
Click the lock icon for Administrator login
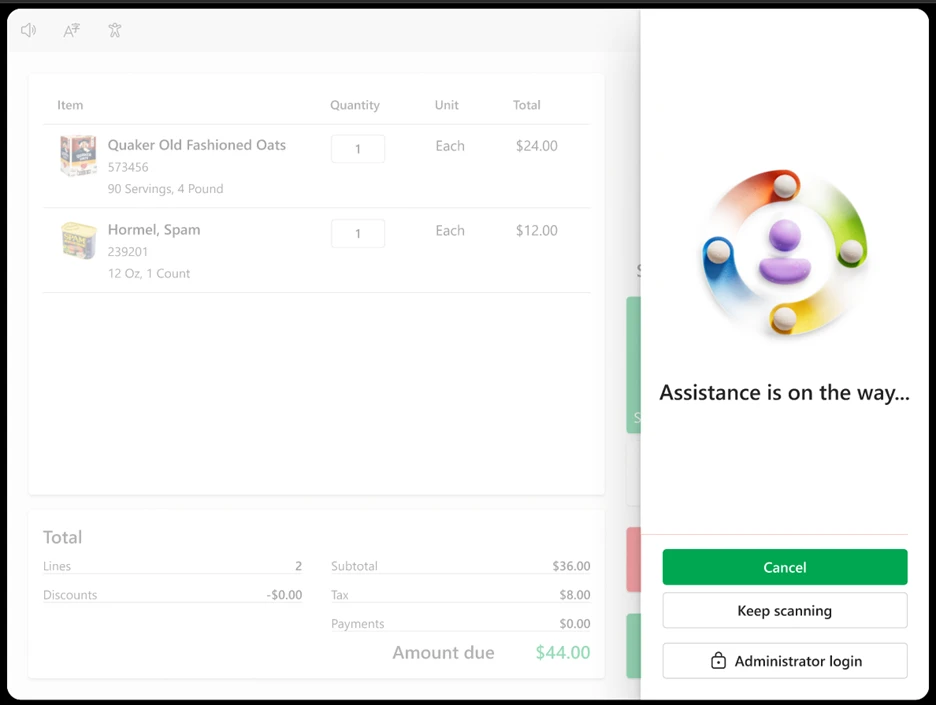pos(718,661)
